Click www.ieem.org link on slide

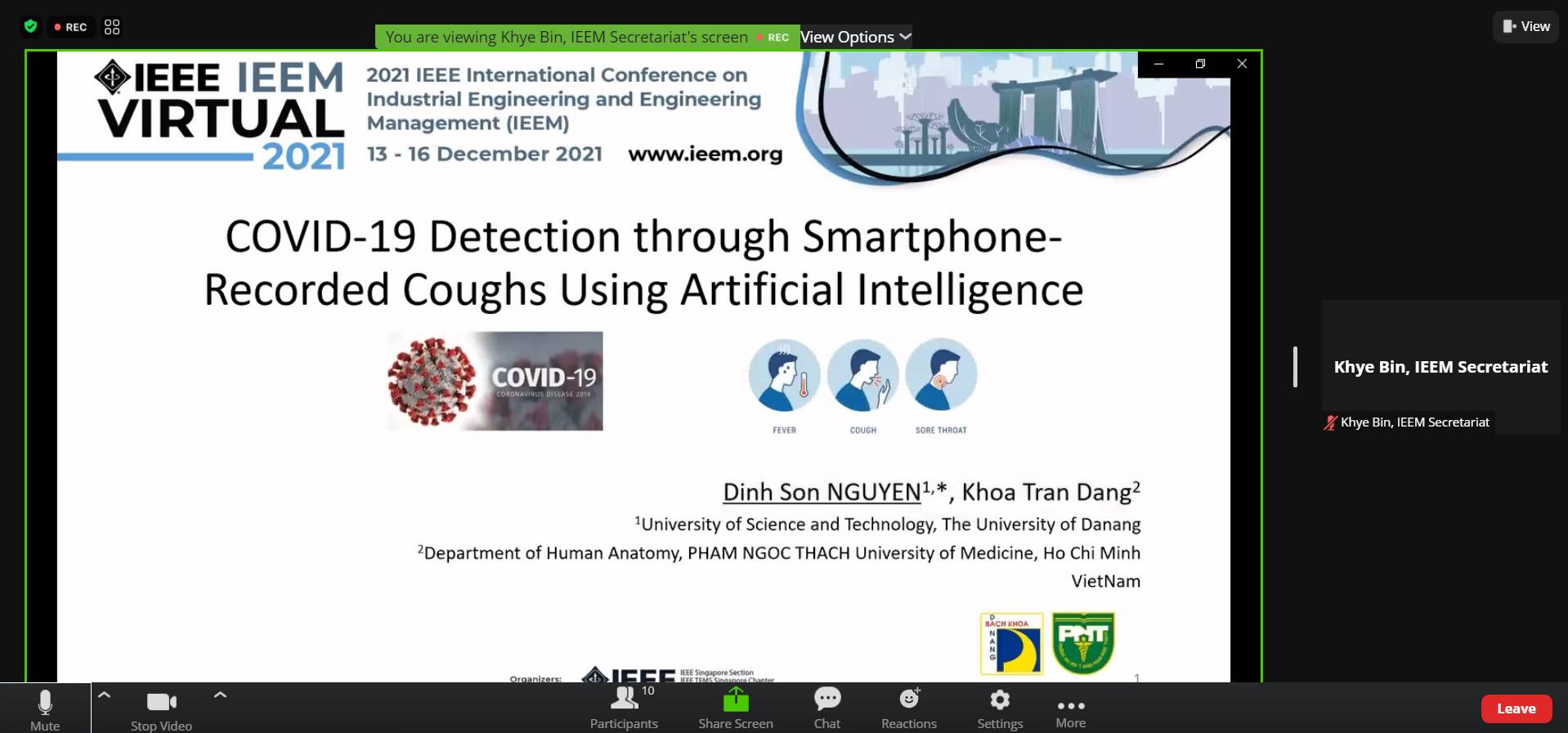705,154
